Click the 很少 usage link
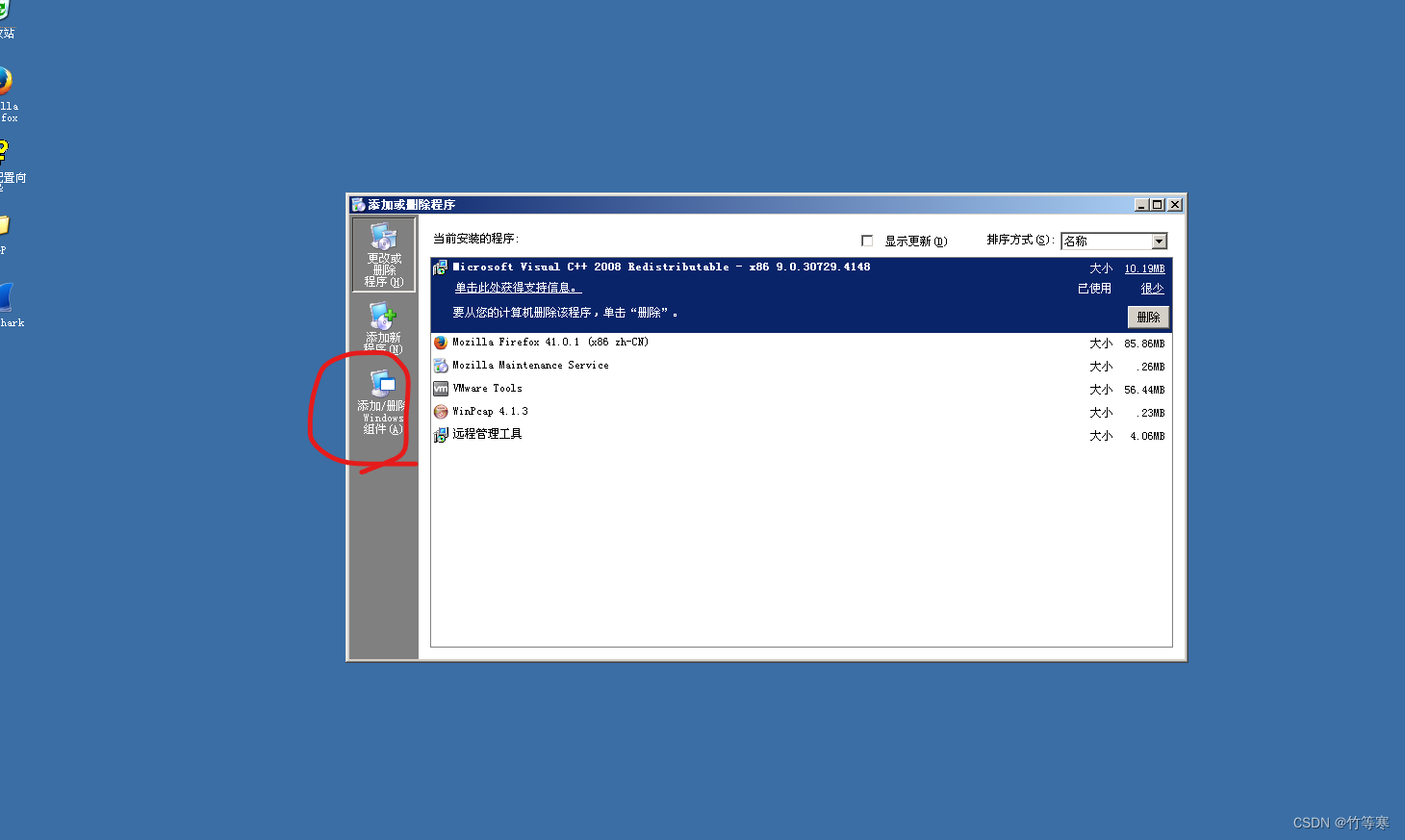This screenshot has width=1405, height=840. point(1152,289)
